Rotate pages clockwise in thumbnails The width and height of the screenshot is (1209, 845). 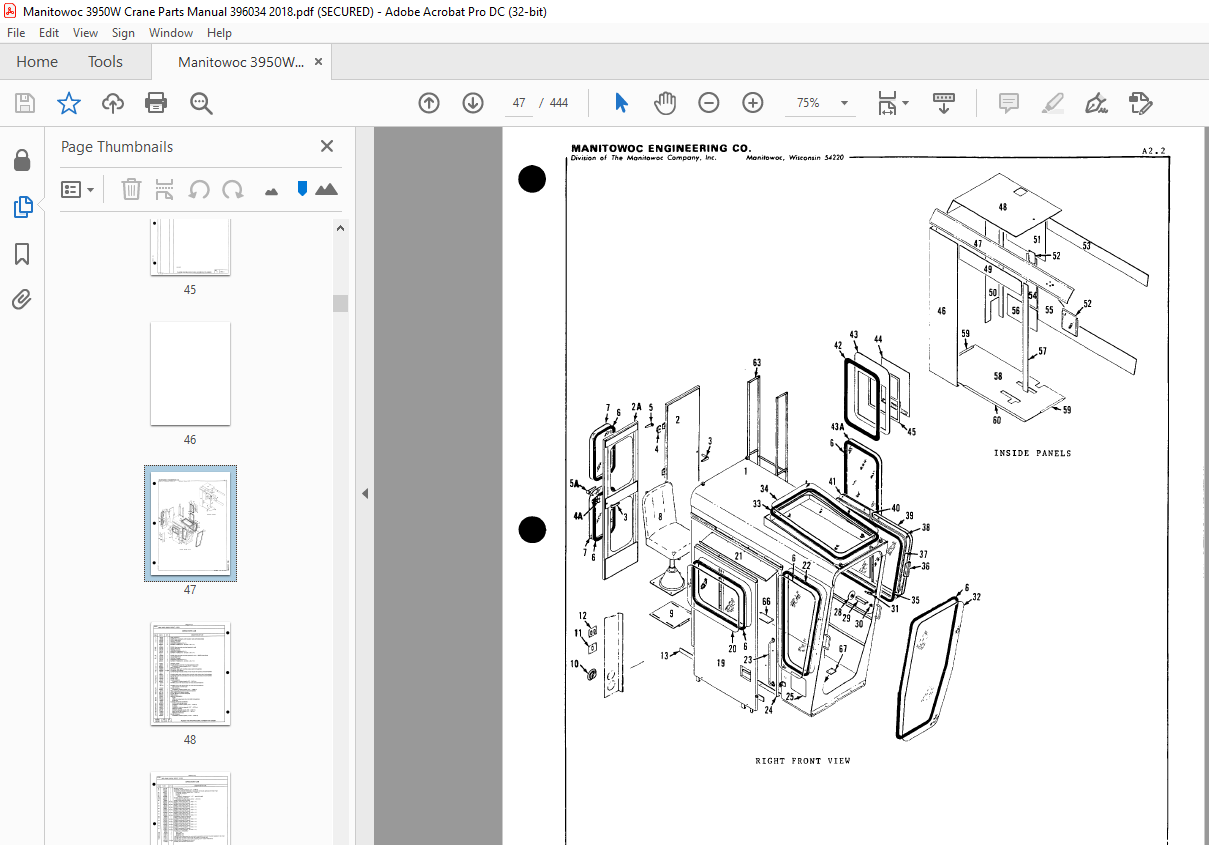(233, 189)
